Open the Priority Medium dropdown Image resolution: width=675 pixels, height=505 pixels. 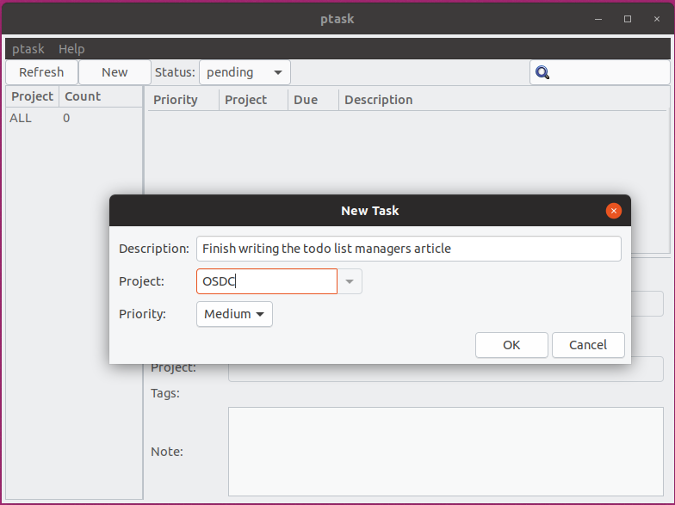(234, 314)
